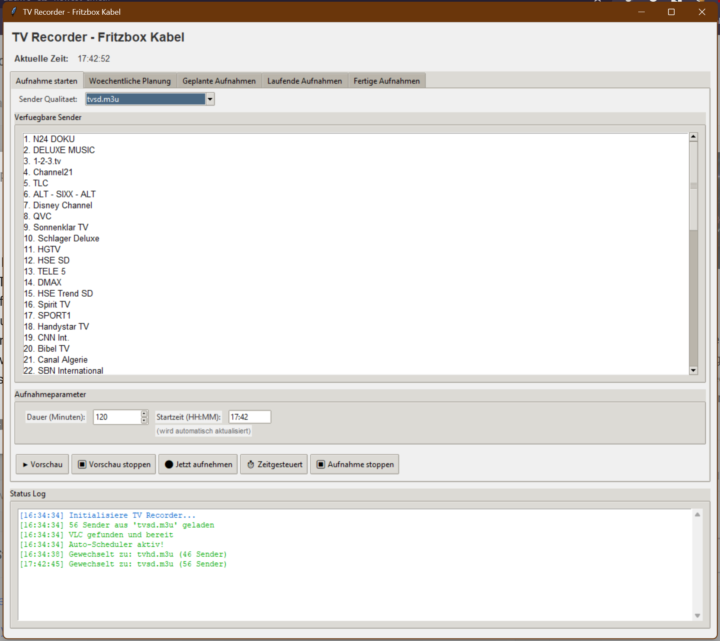Screen dimensions: 720x641
Task: Select channel Bibel TV
Action: [x=47, y=348]
